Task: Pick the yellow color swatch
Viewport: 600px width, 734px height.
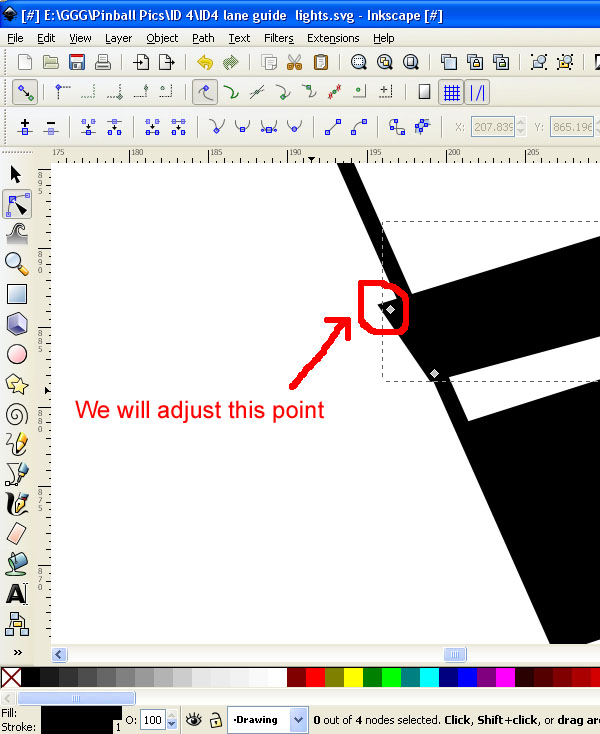Action: 353,677
